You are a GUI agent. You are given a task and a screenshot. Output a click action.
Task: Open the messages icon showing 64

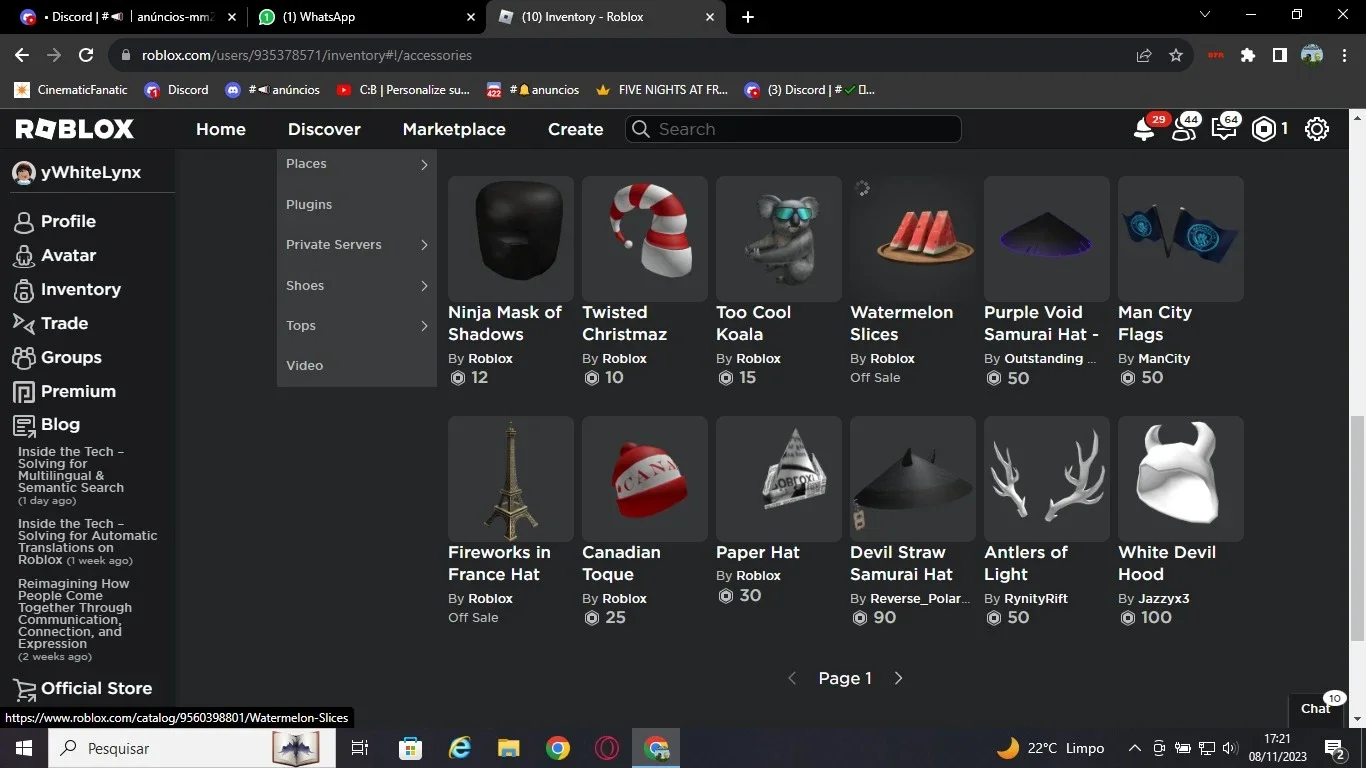coord(1224,129)
